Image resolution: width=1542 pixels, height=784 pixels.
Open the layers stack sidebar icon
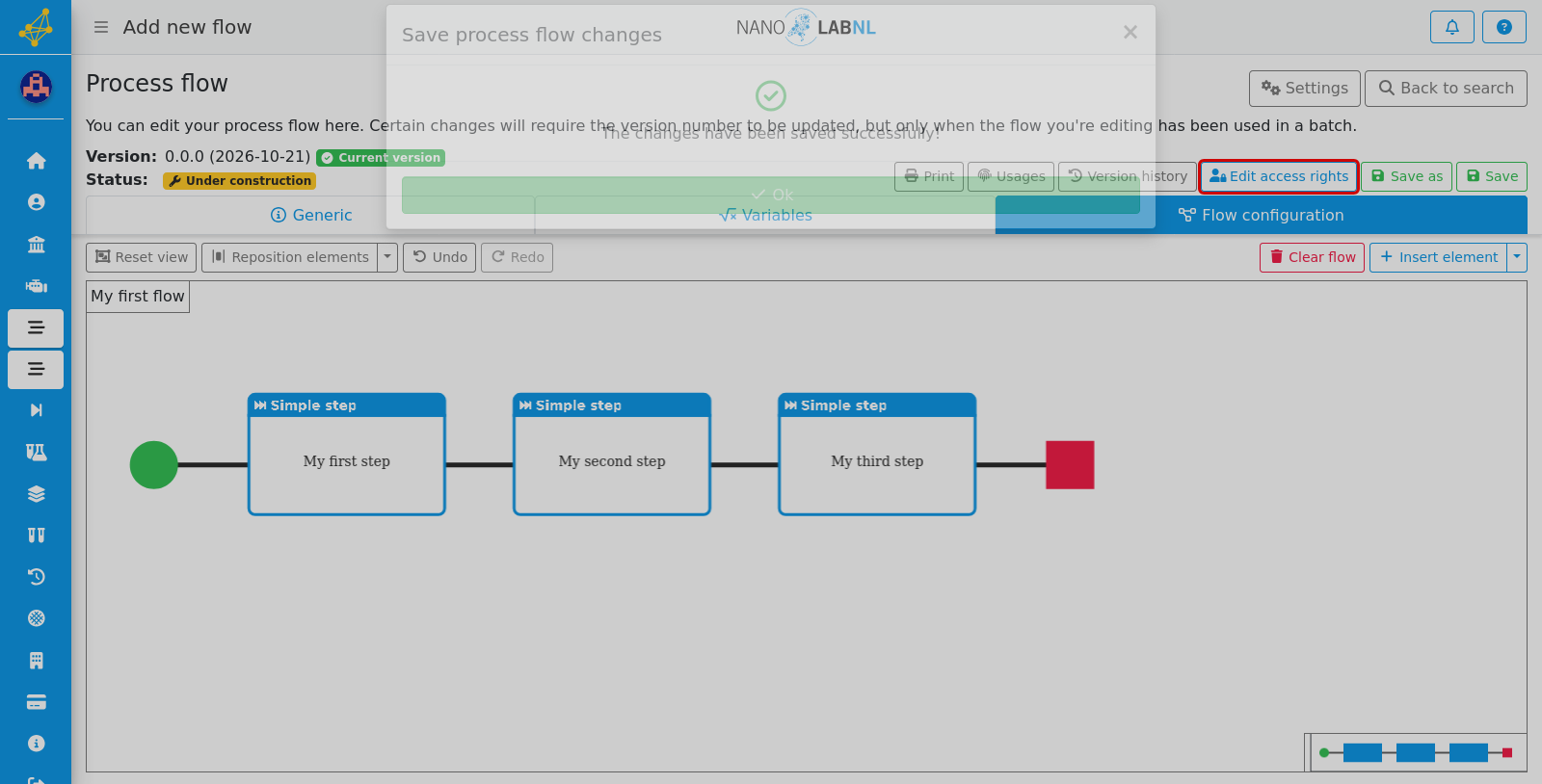tap(36, 494)
